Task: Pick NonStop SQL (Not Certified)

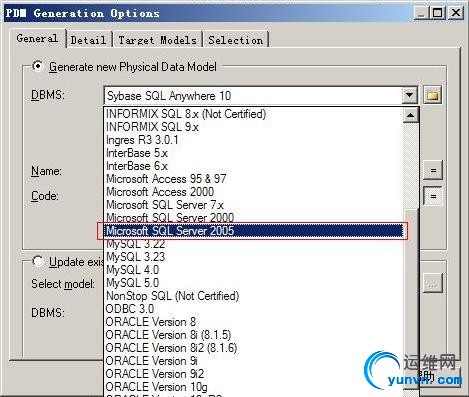Action: 254,296
